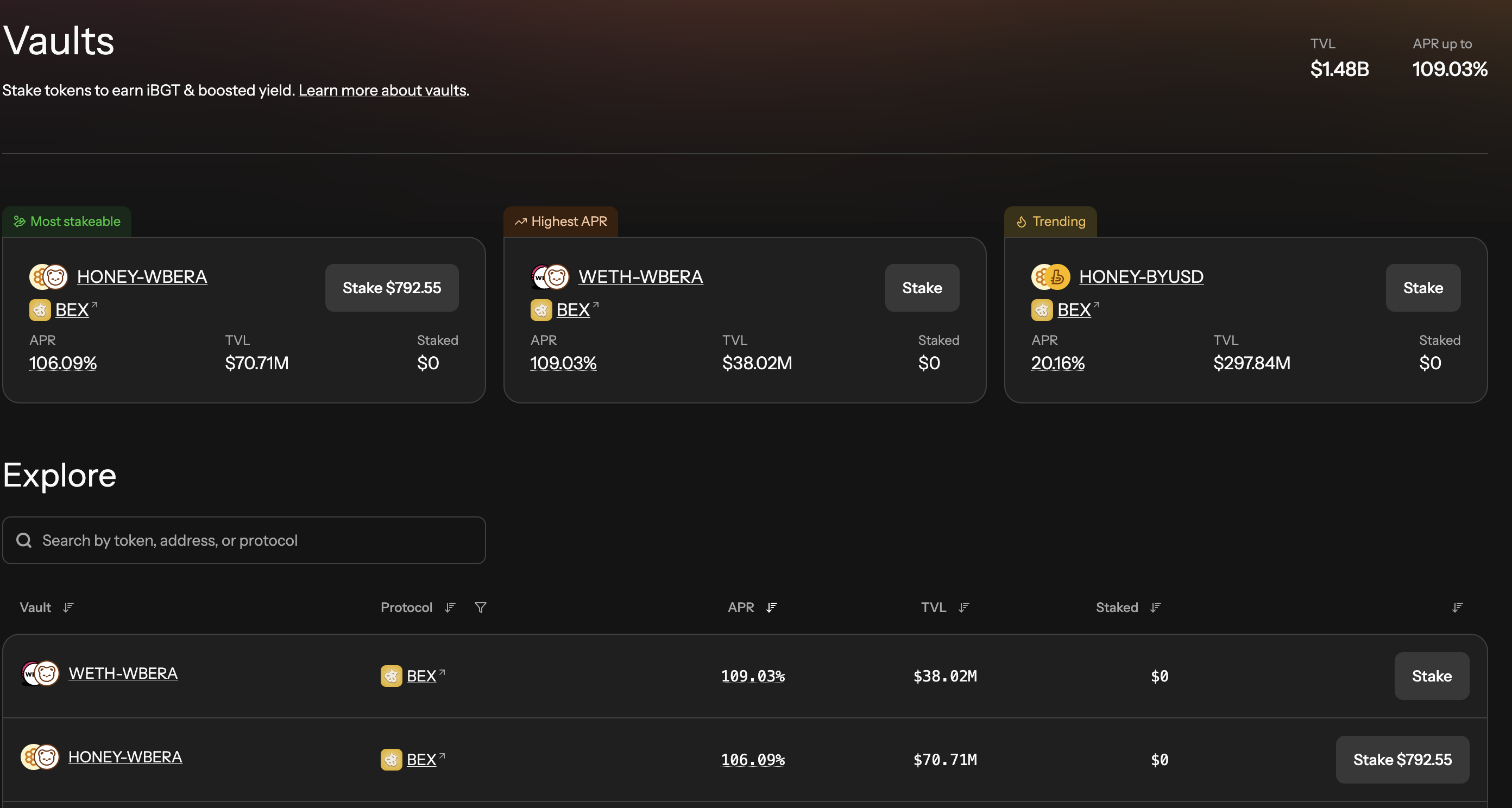Sort table by TVL column icon
Screen dimensions: 1512x808
point(963,607)
